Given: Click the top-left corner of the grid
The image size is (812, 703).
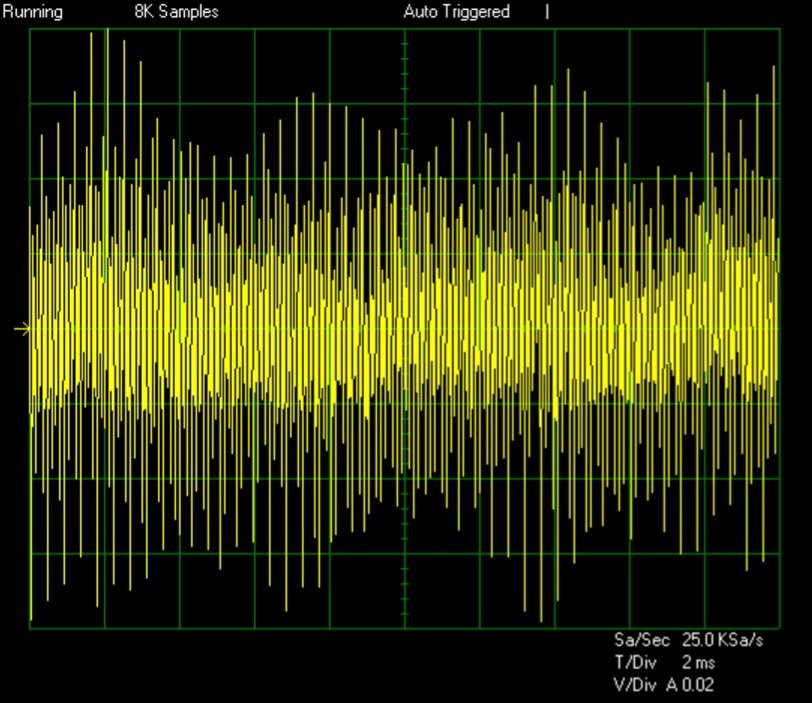Looking at the screenshot, I should 30,29.
